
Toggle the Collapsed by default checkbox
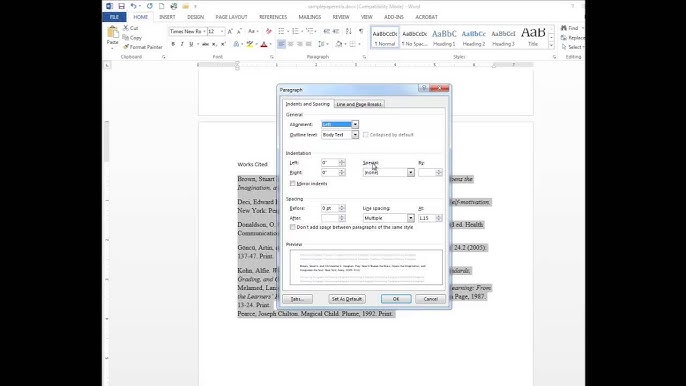tap(366, 135)
